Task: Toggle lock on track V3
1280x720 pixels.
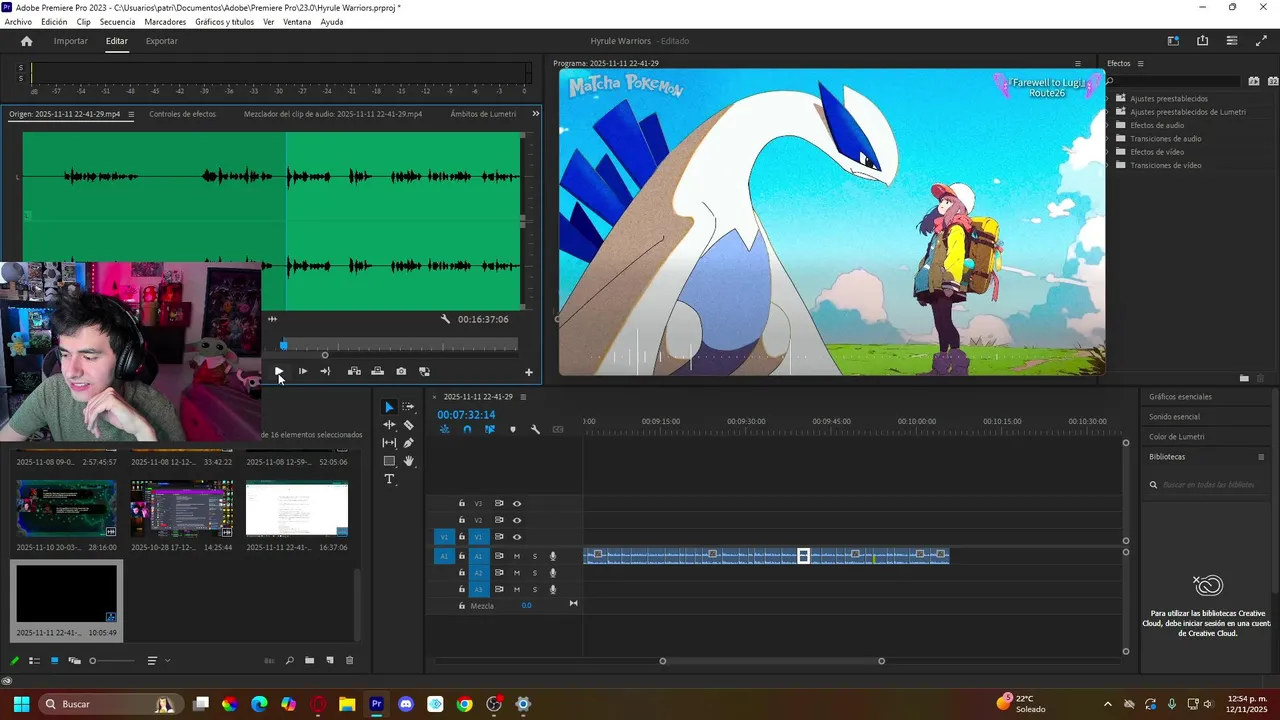Action: tap(462, 503)
